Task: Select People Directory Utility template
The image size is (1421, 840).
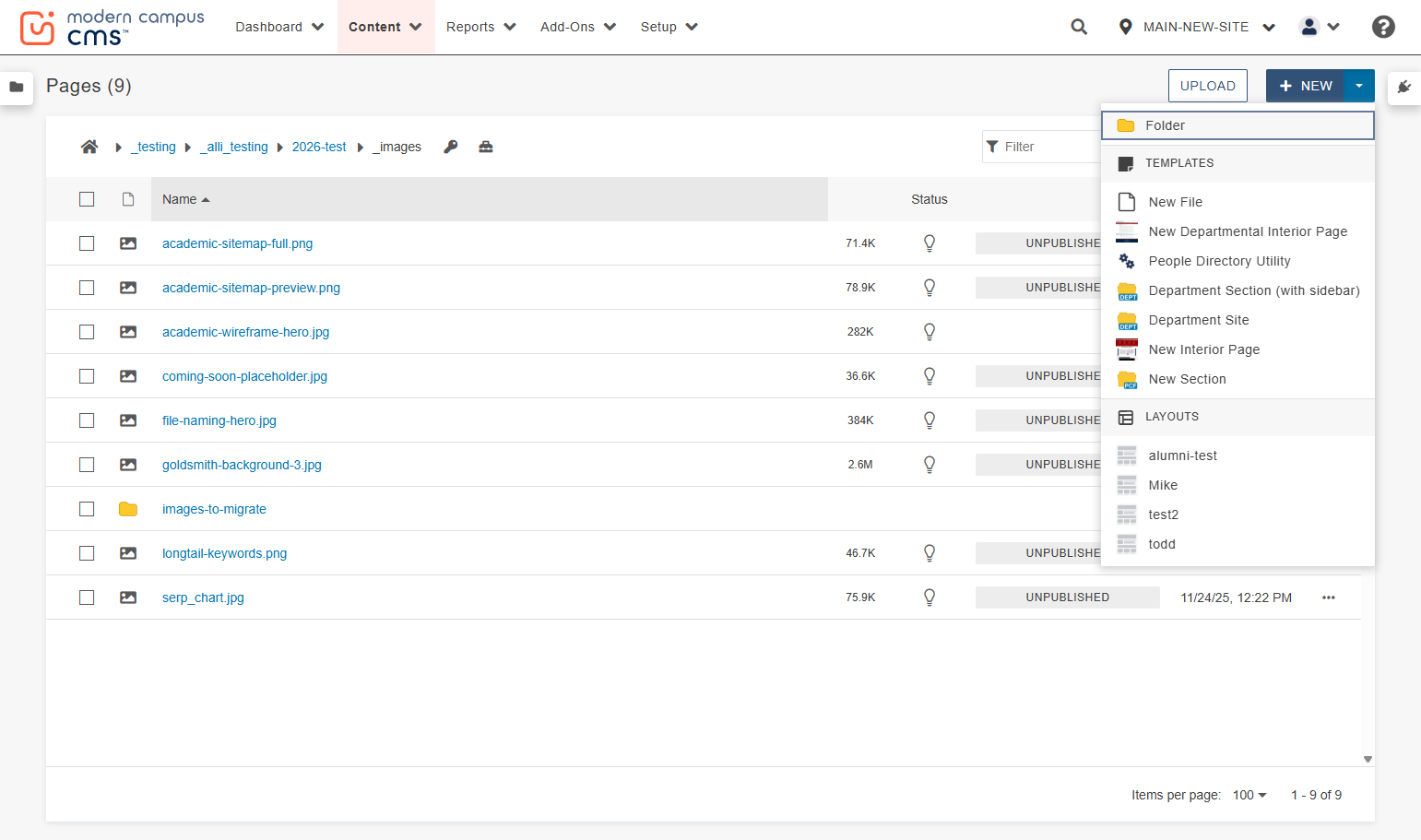Action: (x=1237, y=261)
